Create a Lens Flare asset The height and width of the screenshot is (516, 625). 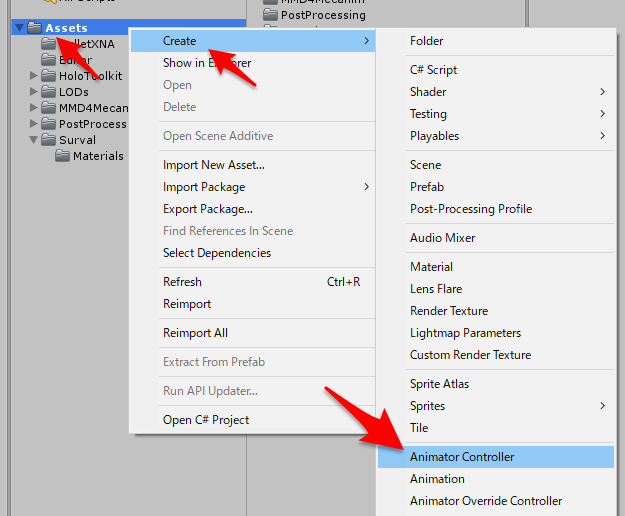(496, 289)
